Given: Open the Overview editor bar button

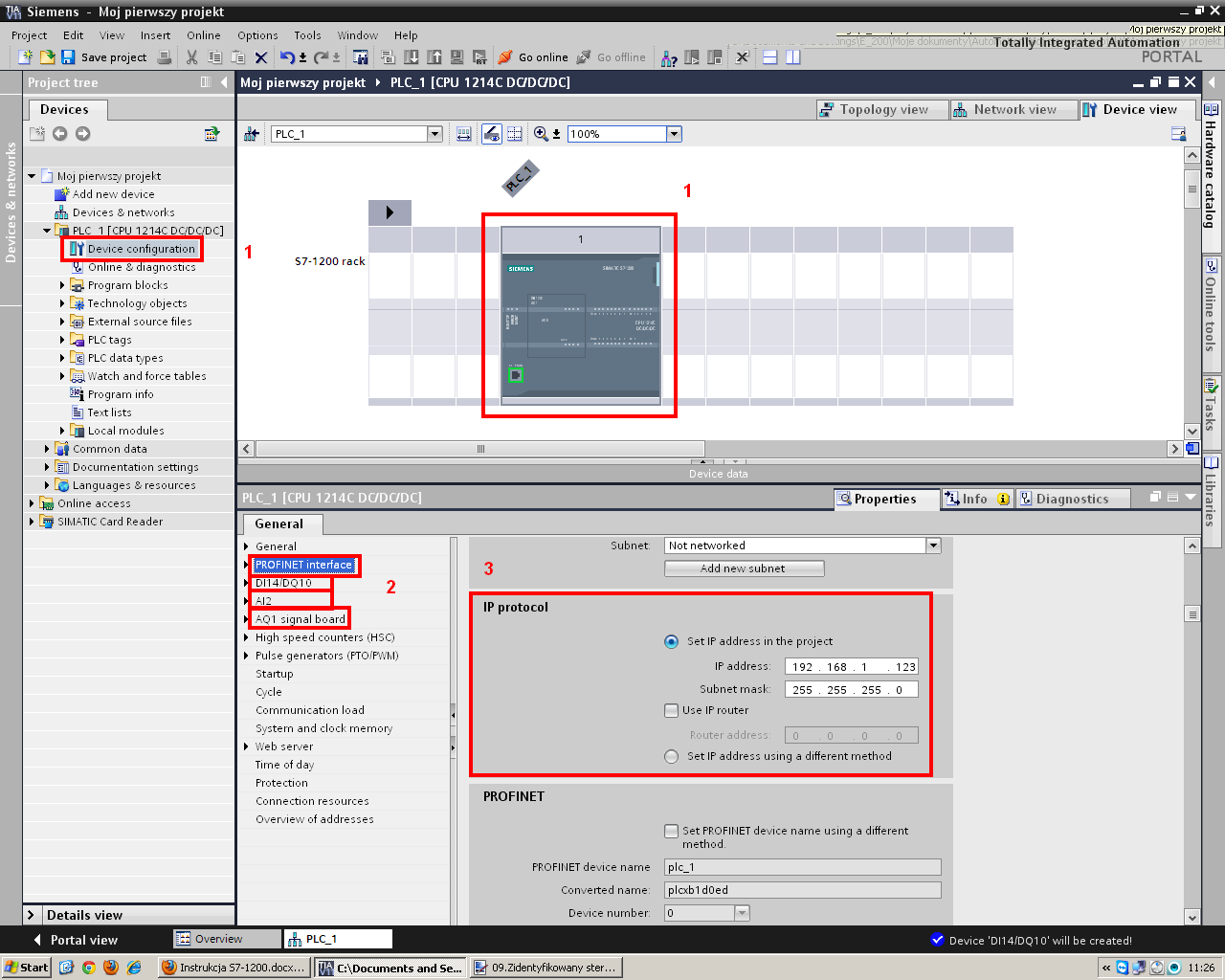Looking at the screenshot, I should coord(227,939).
